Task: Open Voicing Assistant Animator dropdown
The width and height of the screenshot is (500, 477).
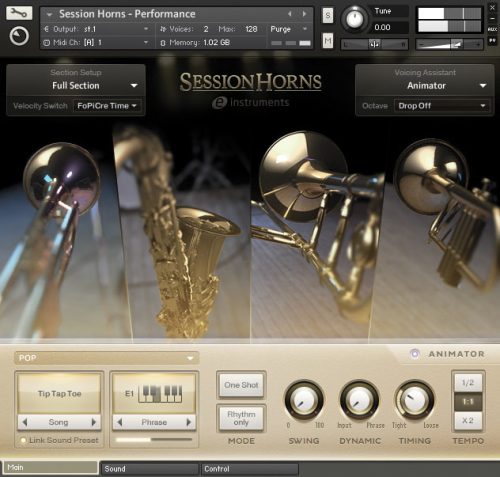Action: (x=425, y=86)
